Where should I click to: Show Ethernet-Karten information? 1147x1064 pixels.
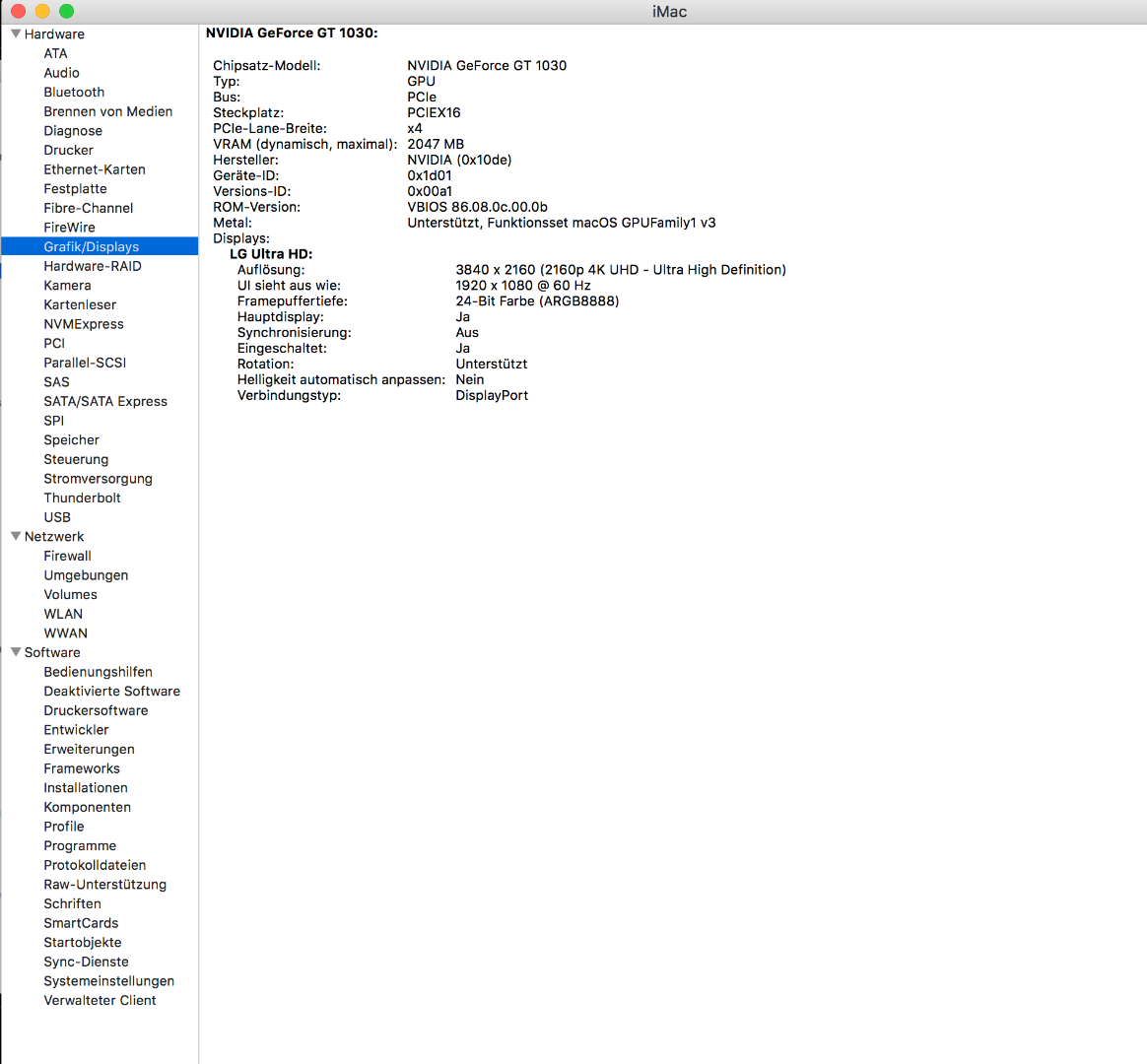click(x=95, y=168)
